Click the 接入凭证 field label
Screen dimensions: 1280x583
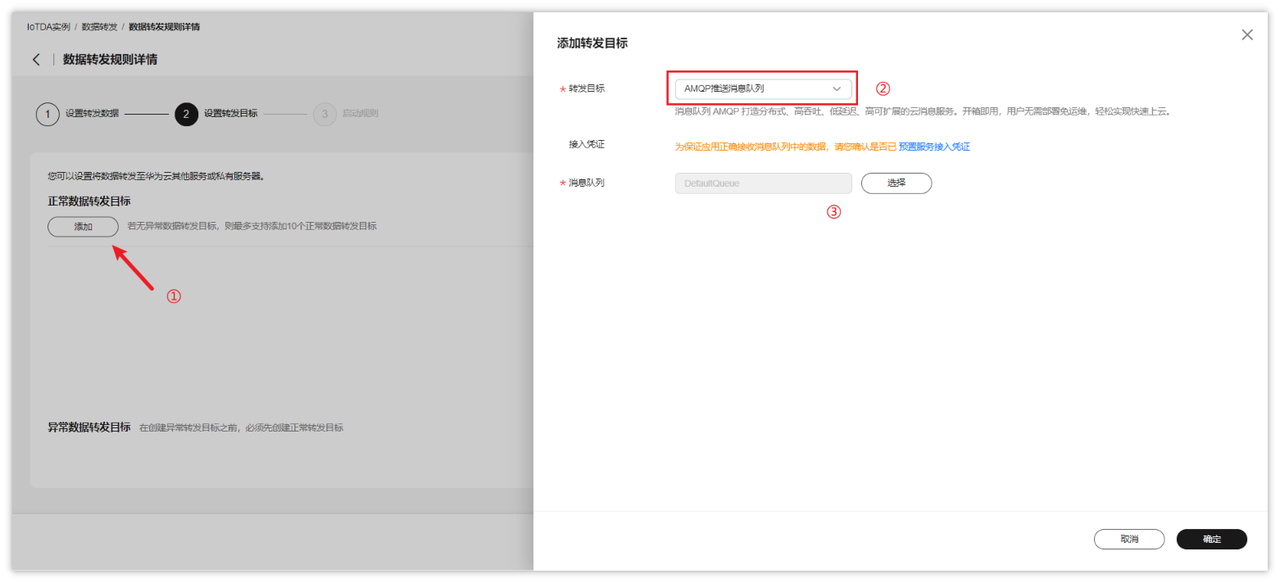pyautogui.click(x=586, y=145)
